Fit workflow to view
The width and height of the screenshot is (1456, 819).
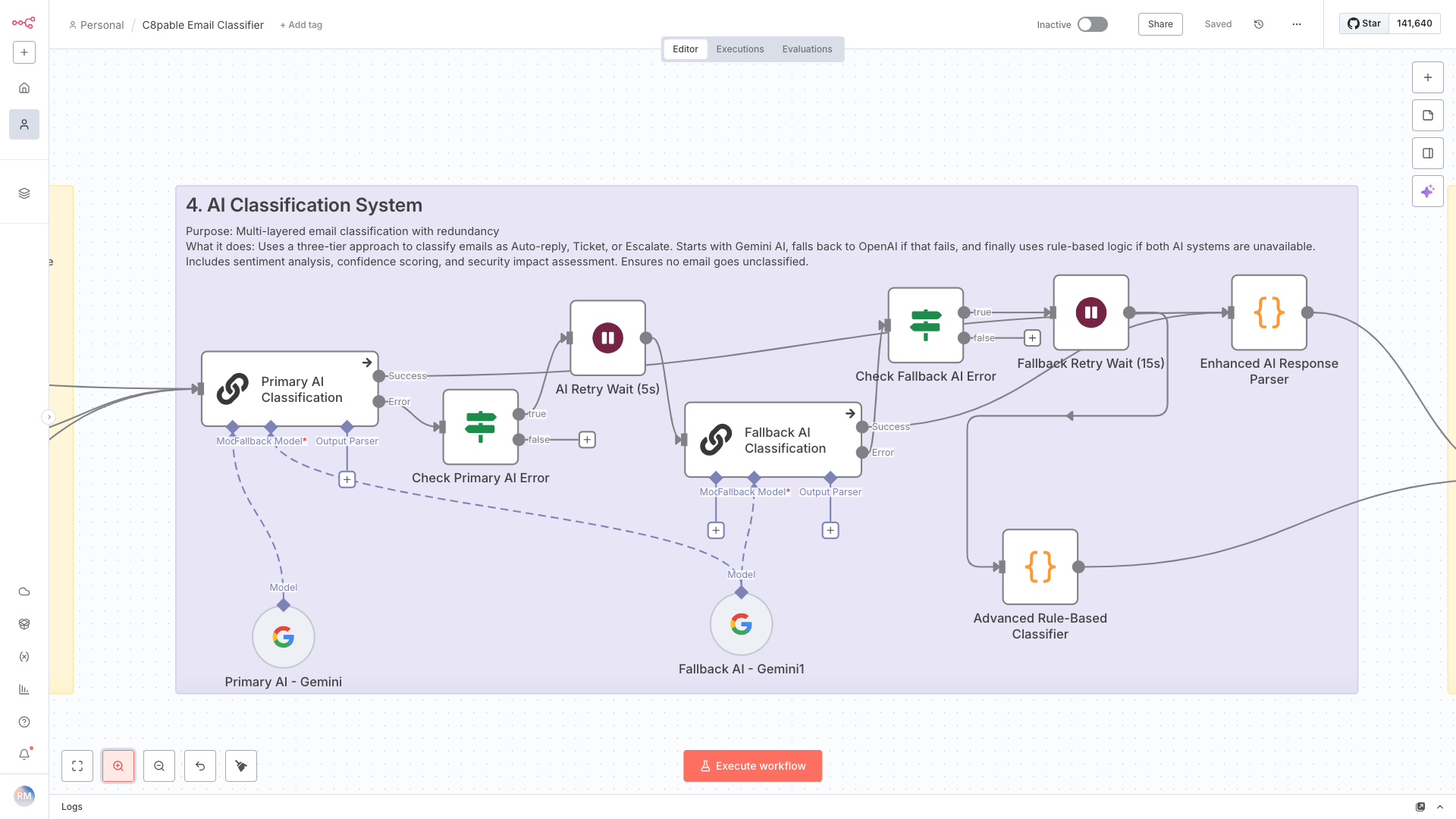[77, 766]
